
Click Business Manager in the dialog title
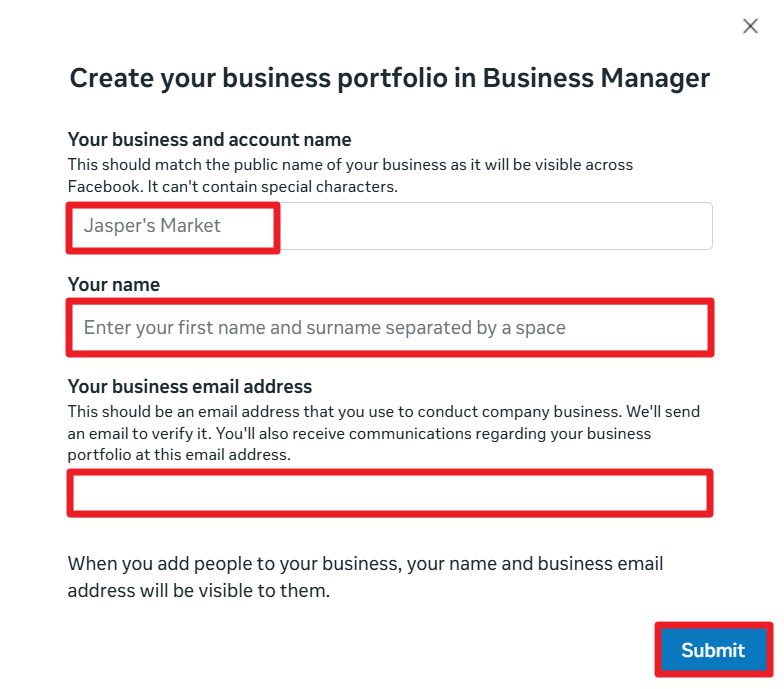596,79
